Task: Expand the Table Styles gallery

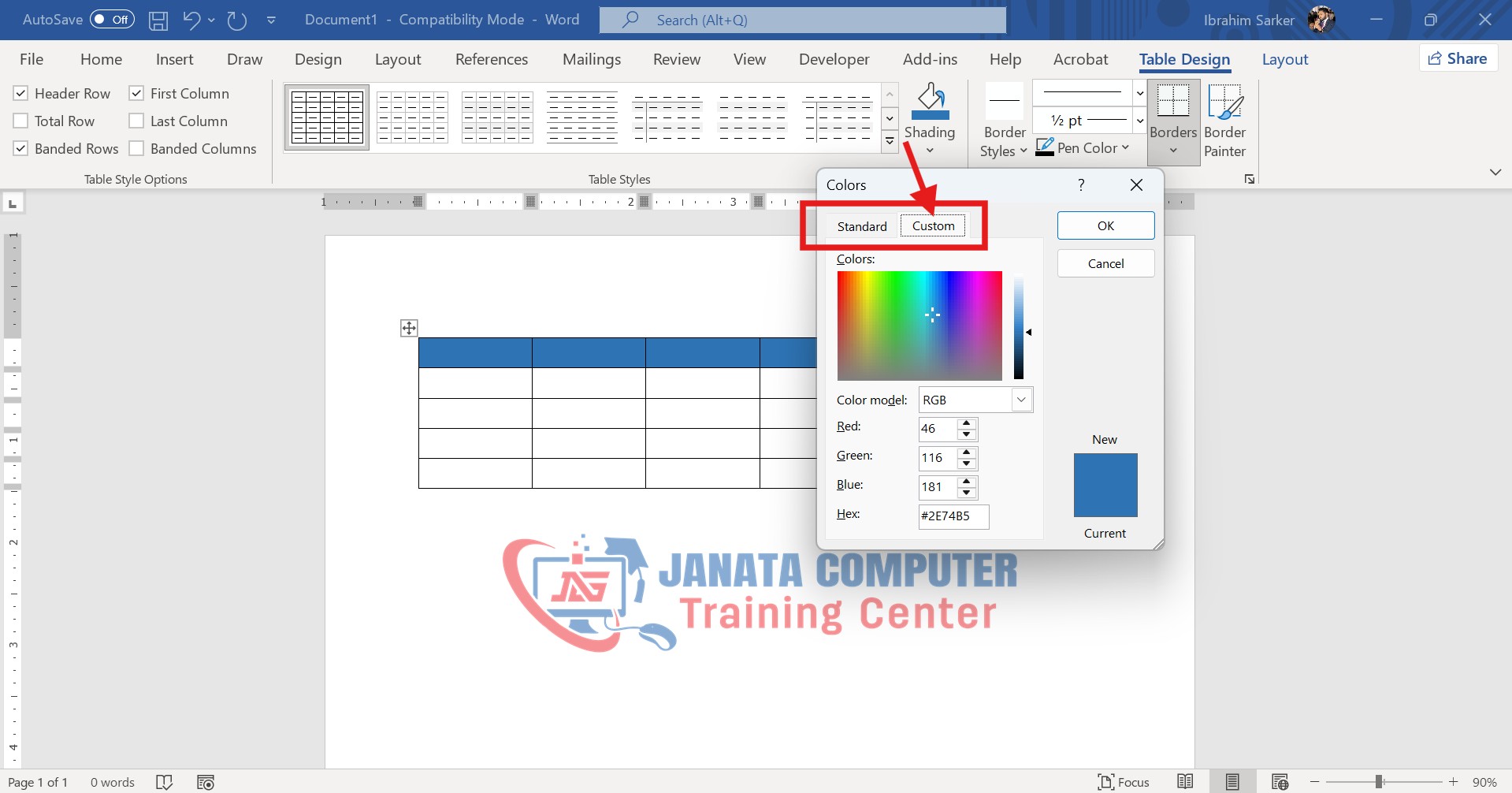Action: 890,142
